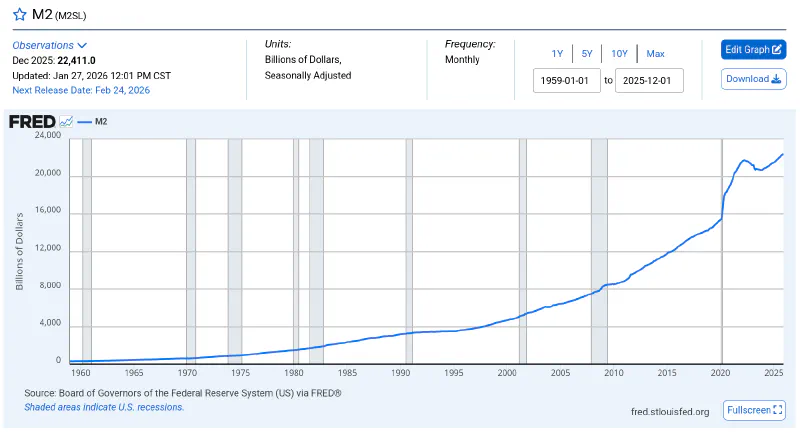The width and height of the screenshot is (800, 433).
Task: Click the 2020 recession shaded bar
Action: pos(722,250)
